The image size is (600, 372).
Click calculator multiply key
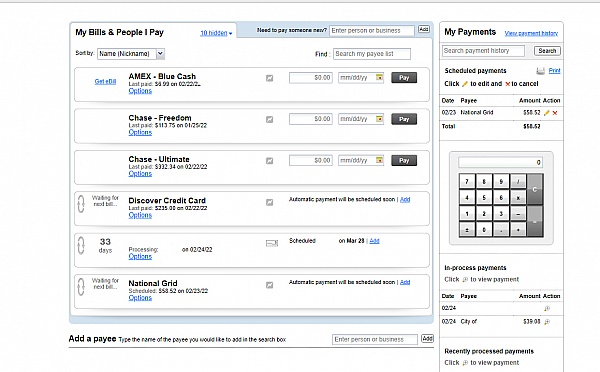(518, 198)
